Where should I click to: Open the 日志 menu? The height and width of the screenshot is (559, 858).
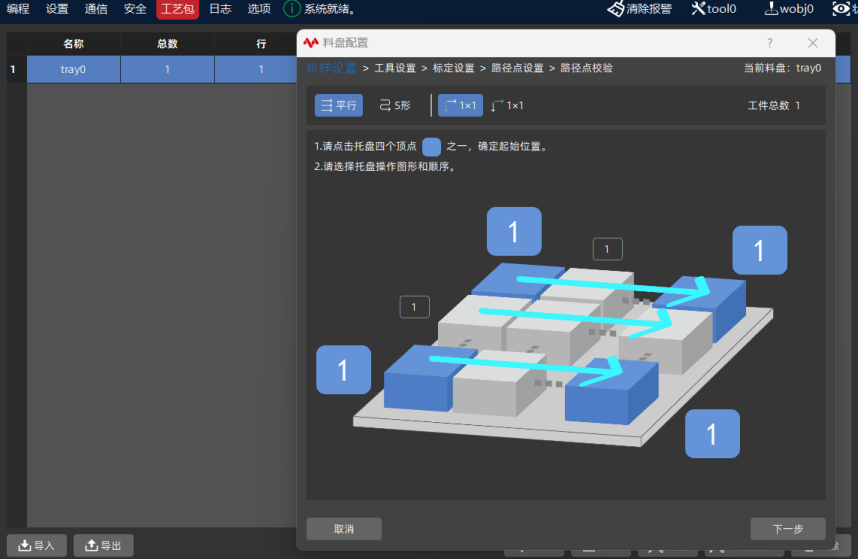point(220,9)
